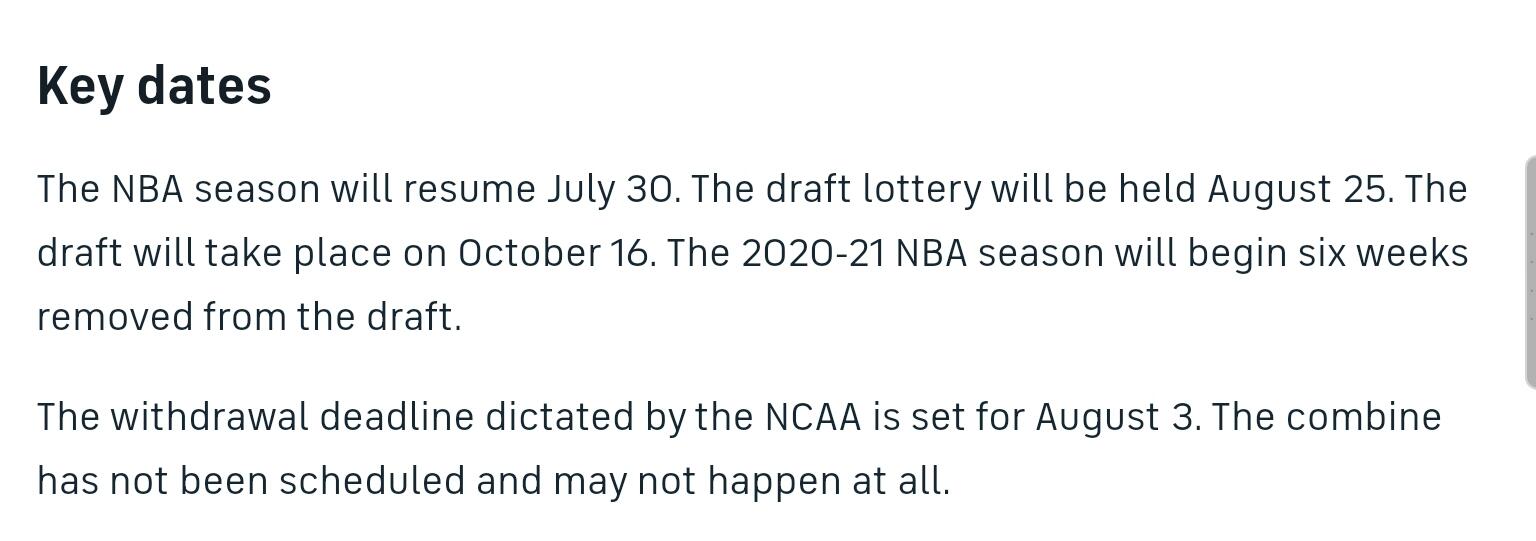Viewport: 1536px width, 541px height.
Task: Click "NBA" in "The NBA season will resume"
Action: [147, 189]
